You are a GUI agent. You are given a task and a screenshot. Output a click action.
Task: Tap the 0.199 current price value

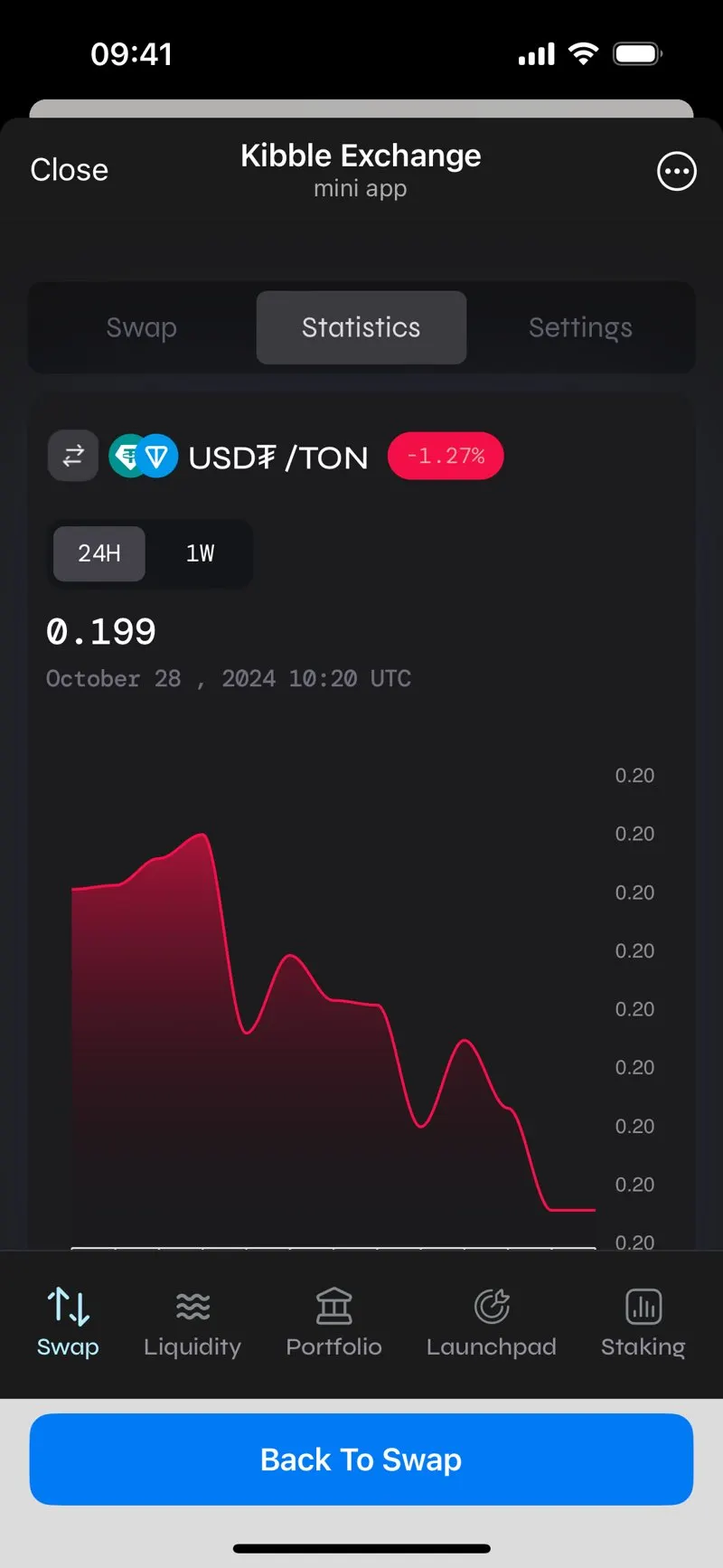100,631
